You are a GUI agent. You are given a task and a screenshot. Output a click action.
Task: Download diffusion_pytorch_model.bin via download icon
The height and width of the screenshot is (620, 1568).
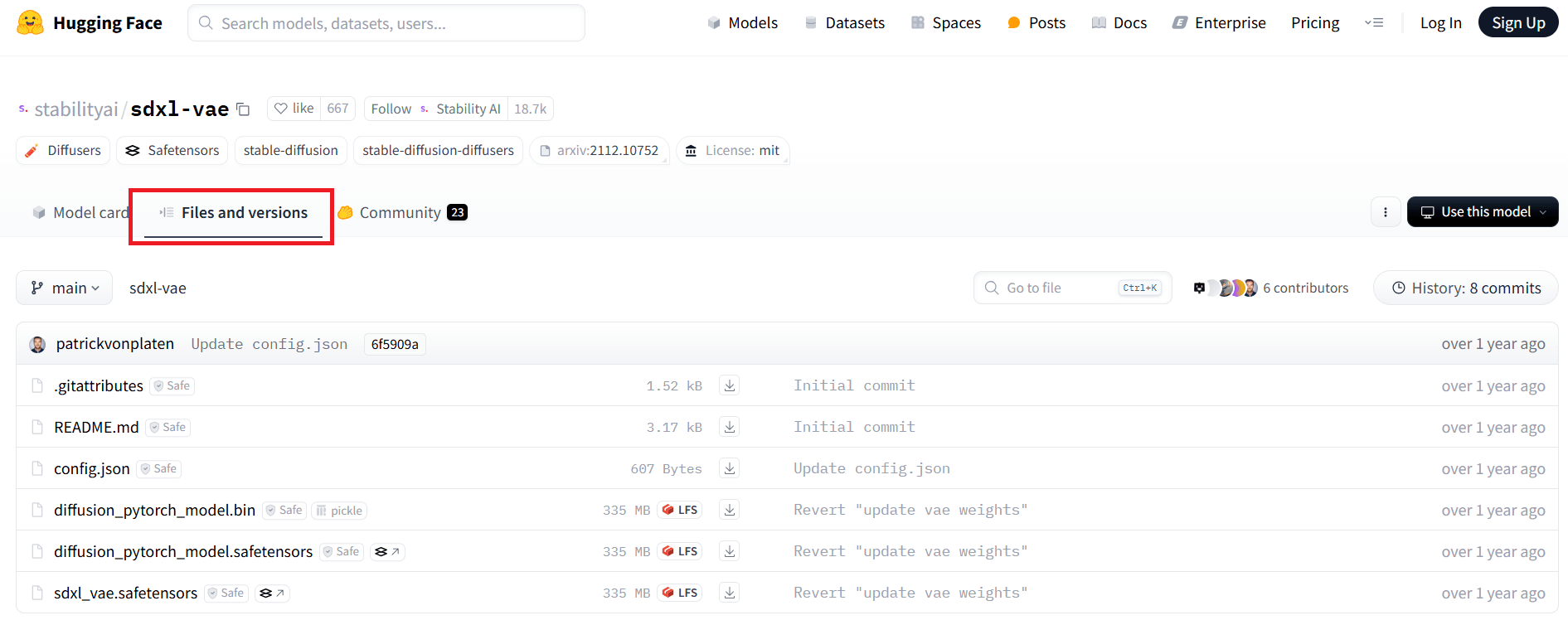point(730,510)
